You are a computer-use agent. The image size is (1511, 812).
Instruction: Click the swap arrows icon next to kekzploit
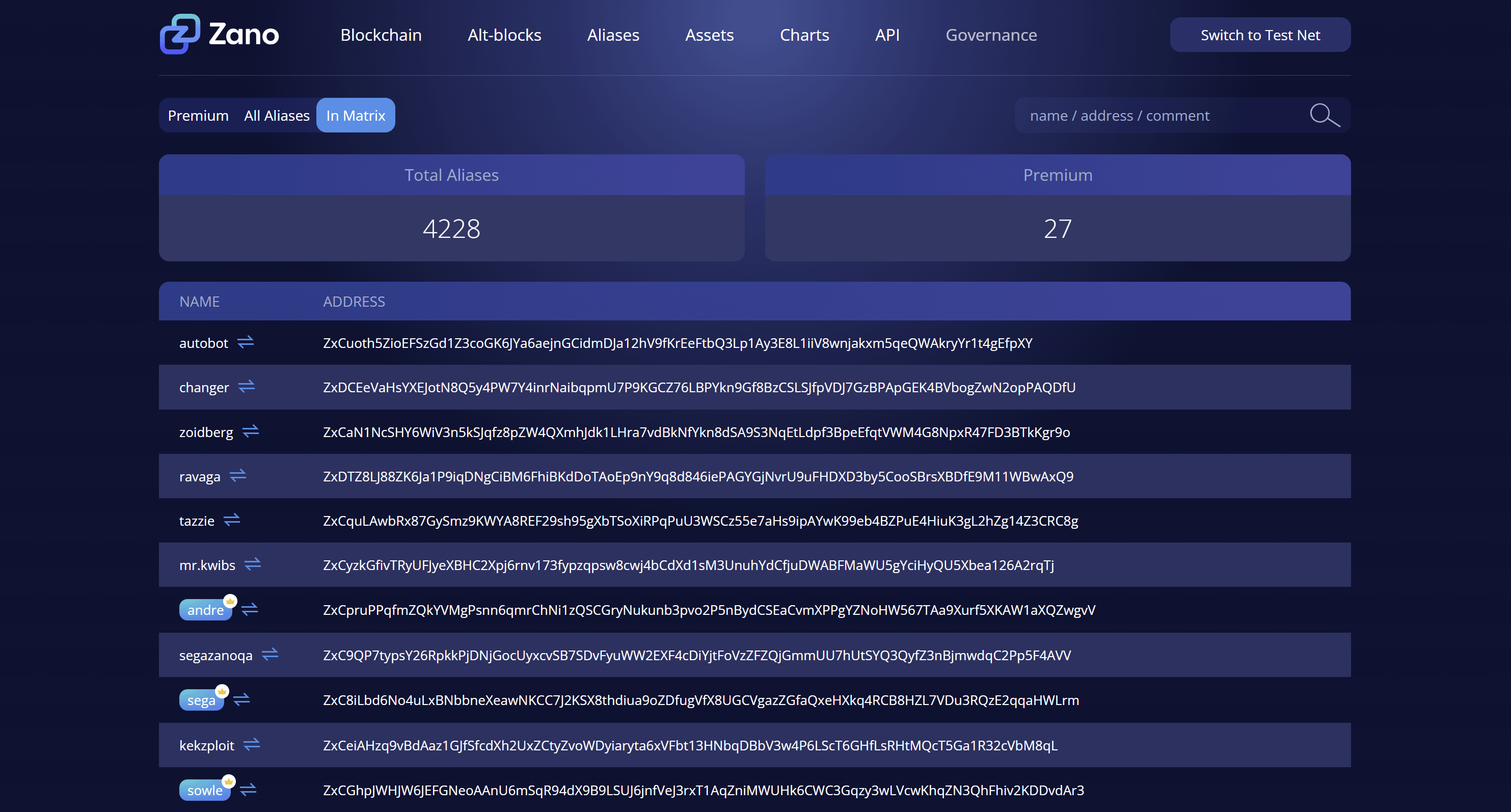pos(252,745)
